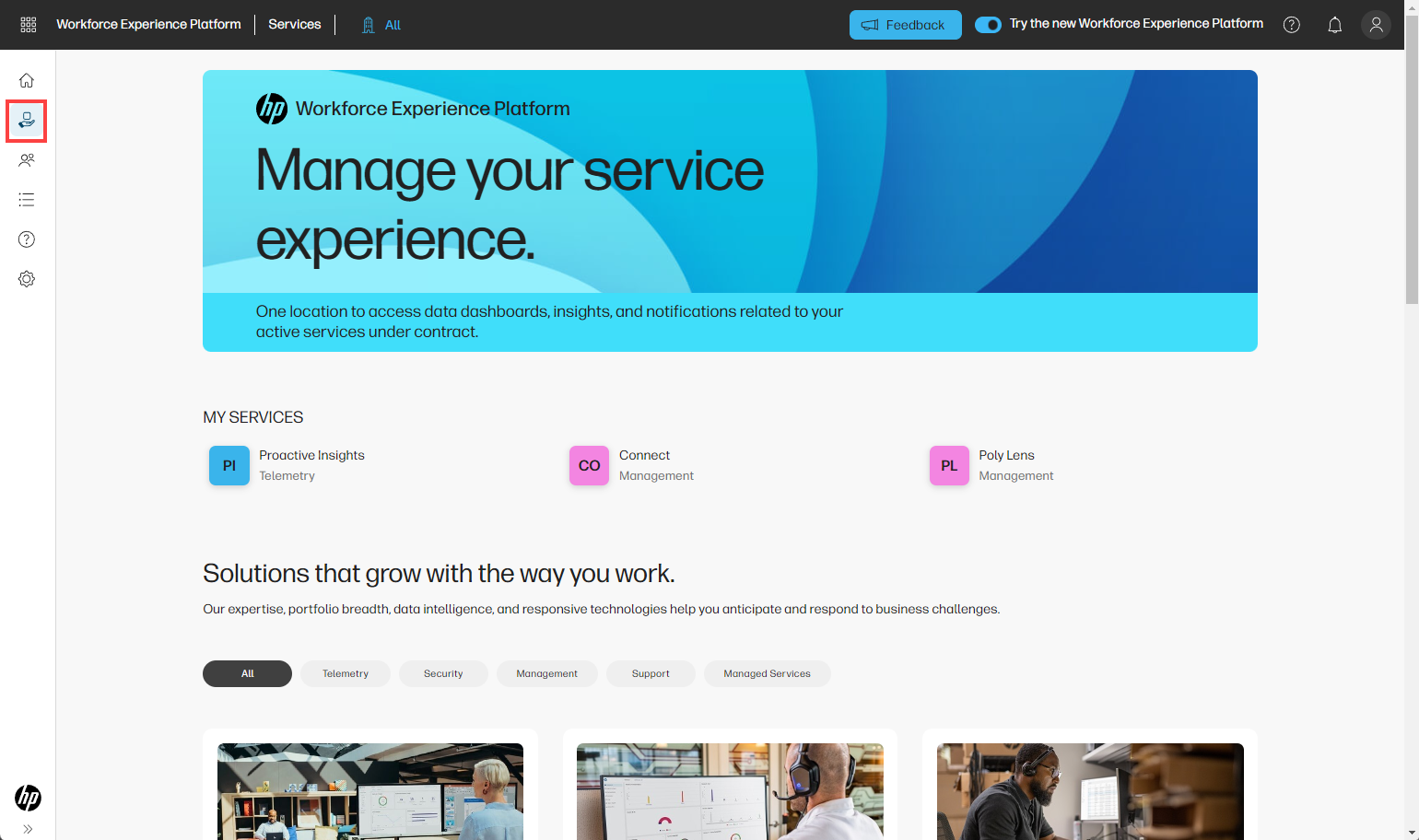Image resolution: width=1419 pixels, height=840 pixels.
Task: Open the app grid launcher
Action: [28, 24]
